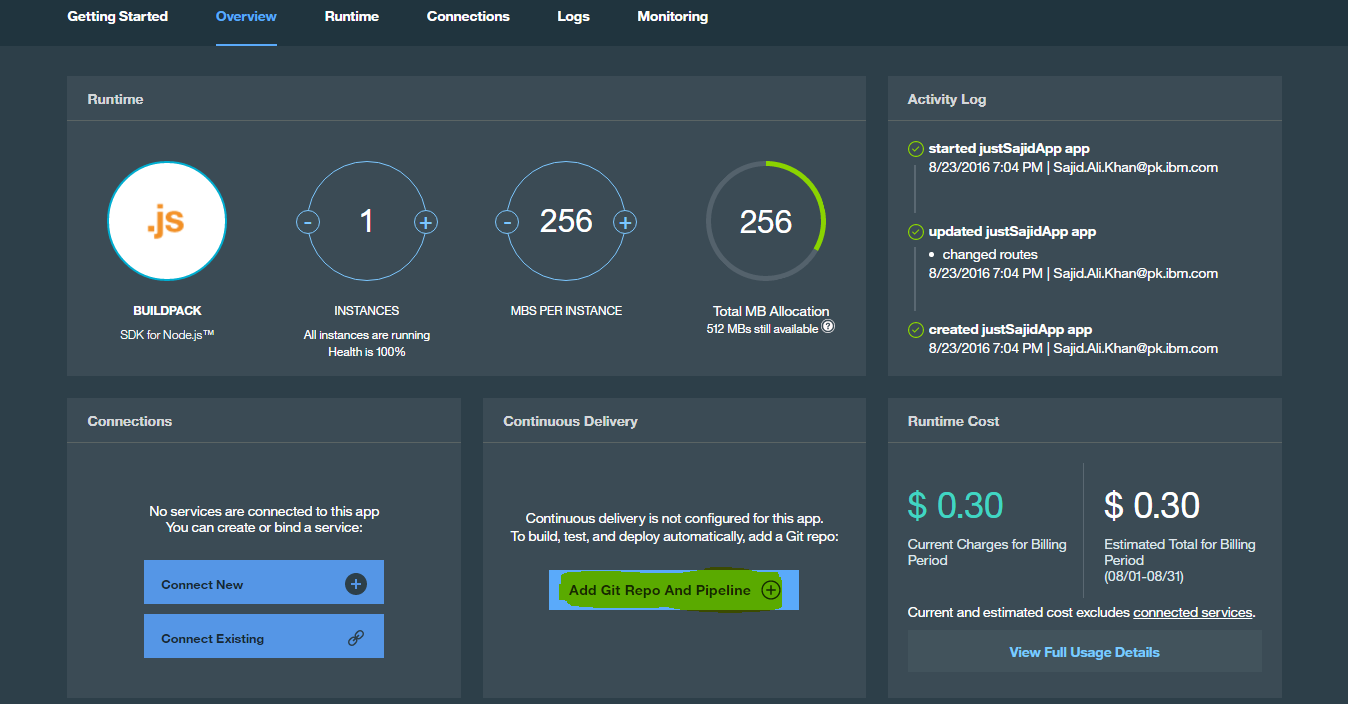The height and width of the screenshot is (704, 1348).
Task: Click the 'Runtime Cost' panel heading
Action: click(953, 421)
